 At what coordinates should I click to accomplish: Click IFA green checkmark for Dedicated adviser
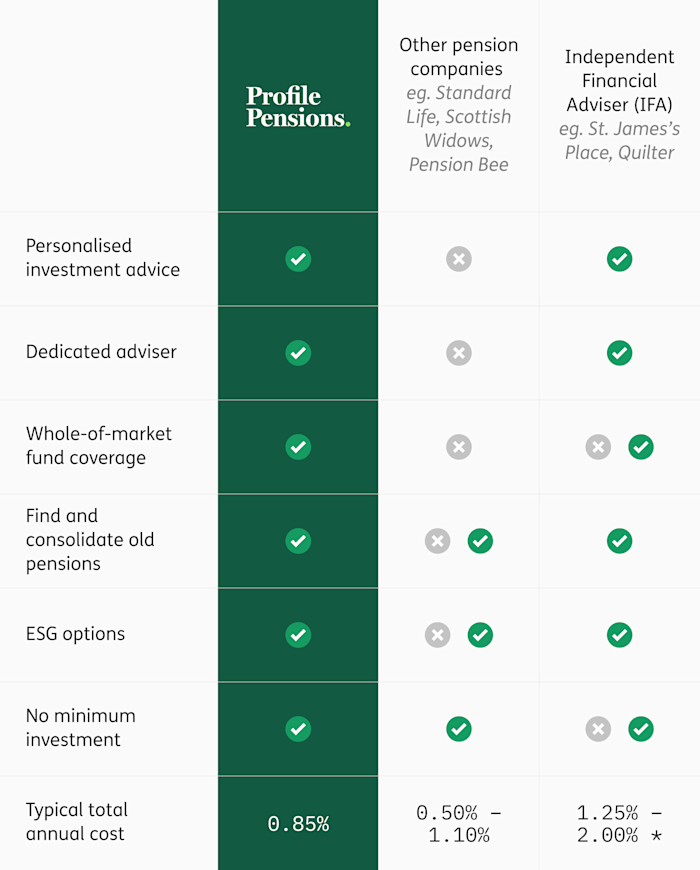pos(620,353)
